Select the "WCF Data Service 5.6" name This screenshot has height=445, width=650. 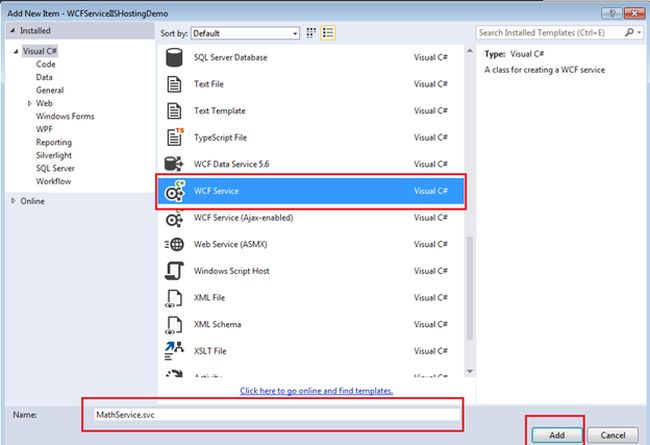[231, 164]
